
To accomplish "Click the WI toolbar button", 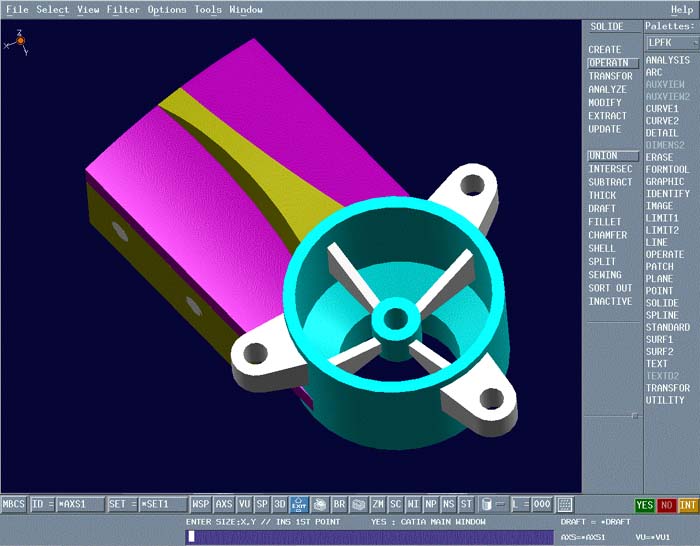I will (413, 505).
